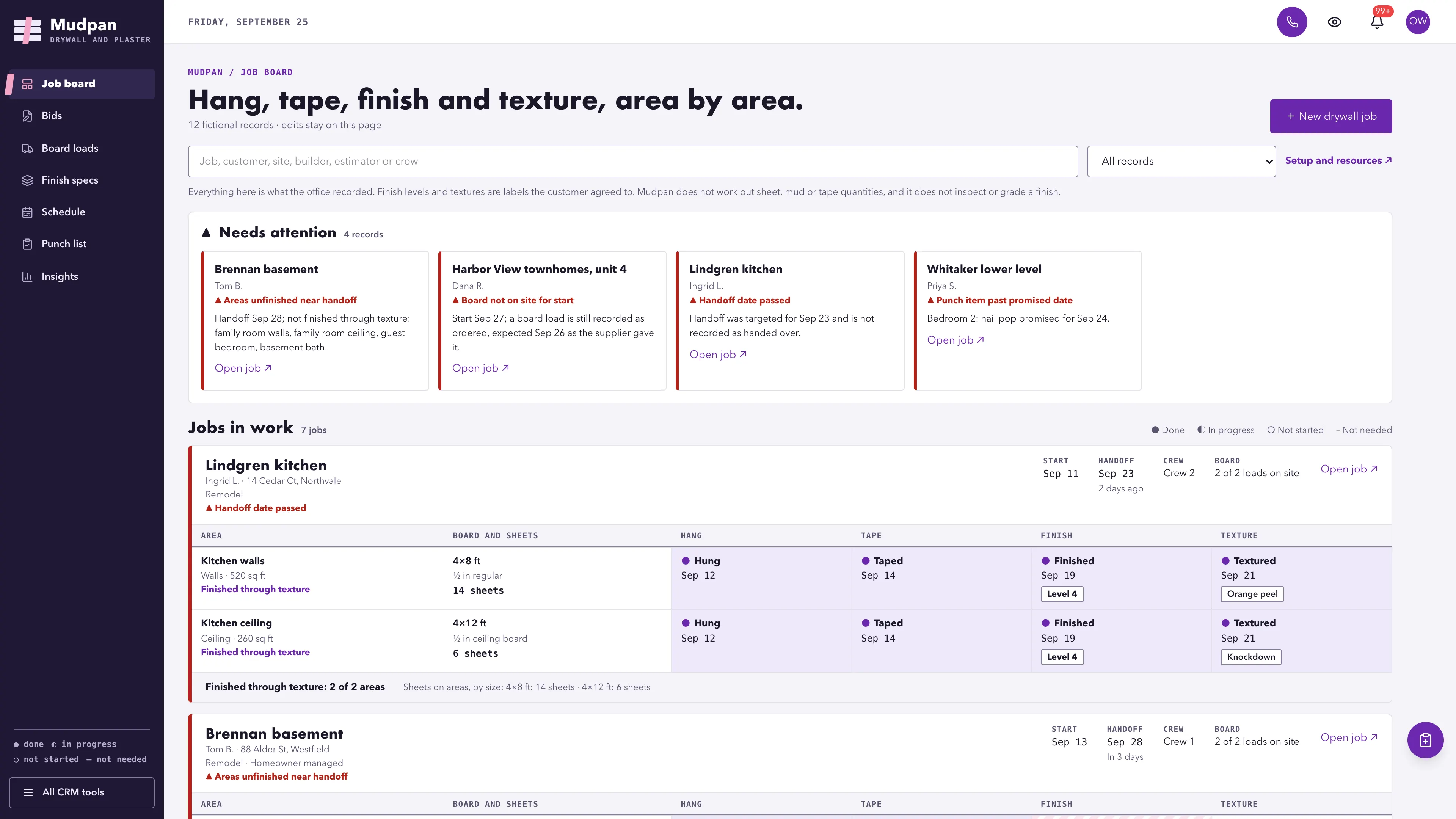Image resolution: width=1456 pixels, height=819 pixels.
Task: Open job link in Lindgren kitchen job header
Action: (x=1349, y=469)
